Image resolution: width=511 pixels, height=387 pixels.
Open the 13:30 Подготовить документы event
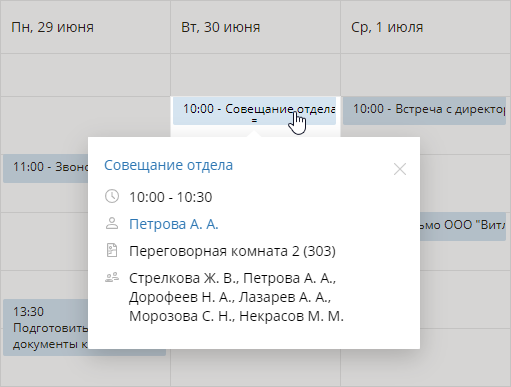point(46,327)
